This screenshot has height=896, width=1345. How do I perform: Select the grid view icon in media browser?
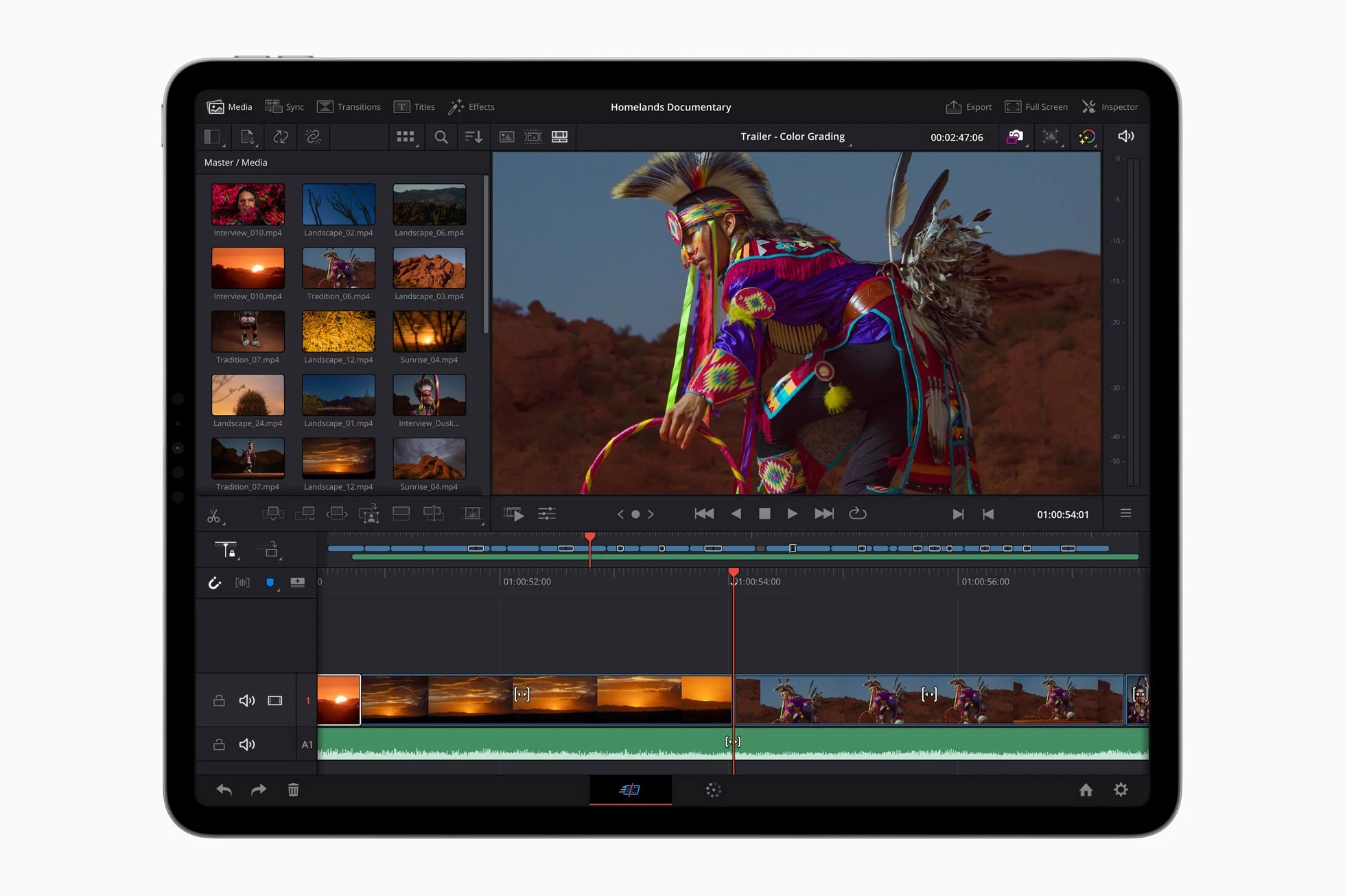(405, 136)
